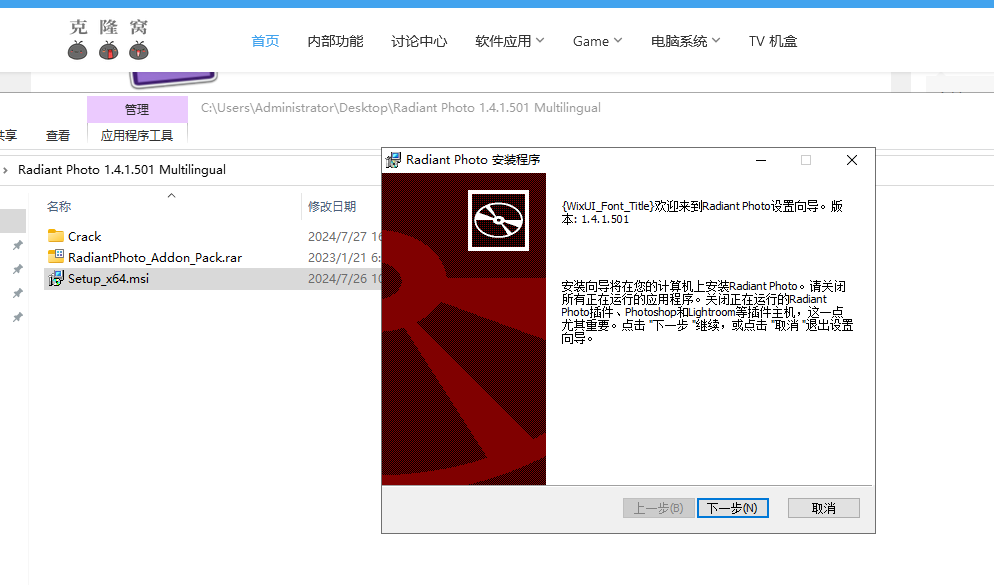Click the 克隆窝 site logo
The image size is (994, 585).
[108, 39]
